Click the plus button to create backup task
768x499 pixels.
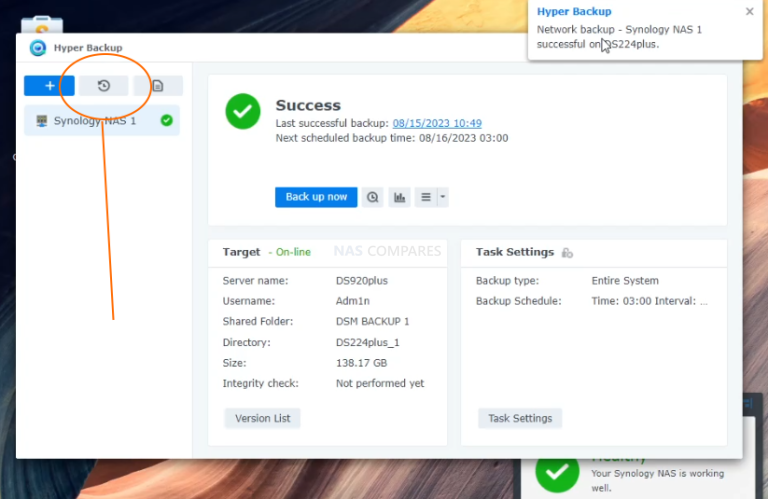(x=49, y=86)
